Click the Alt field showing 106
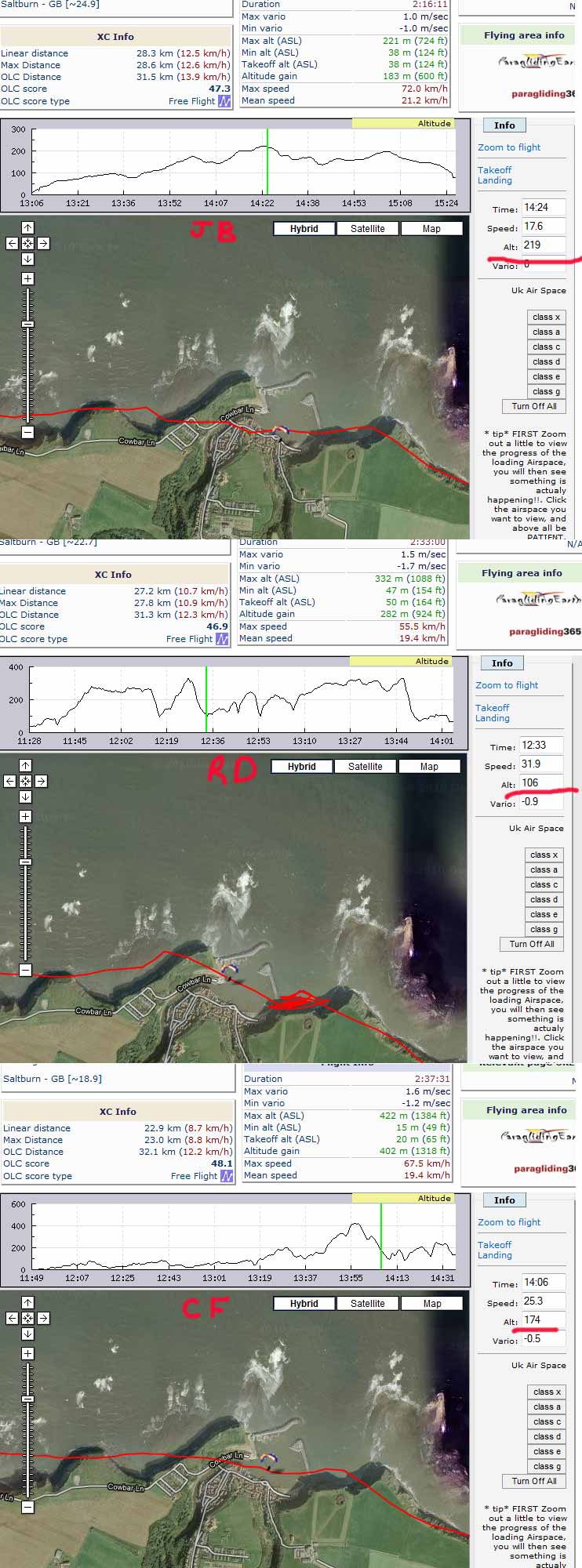The height and width of the screenshot is (1568, 582). click(540, 782)
